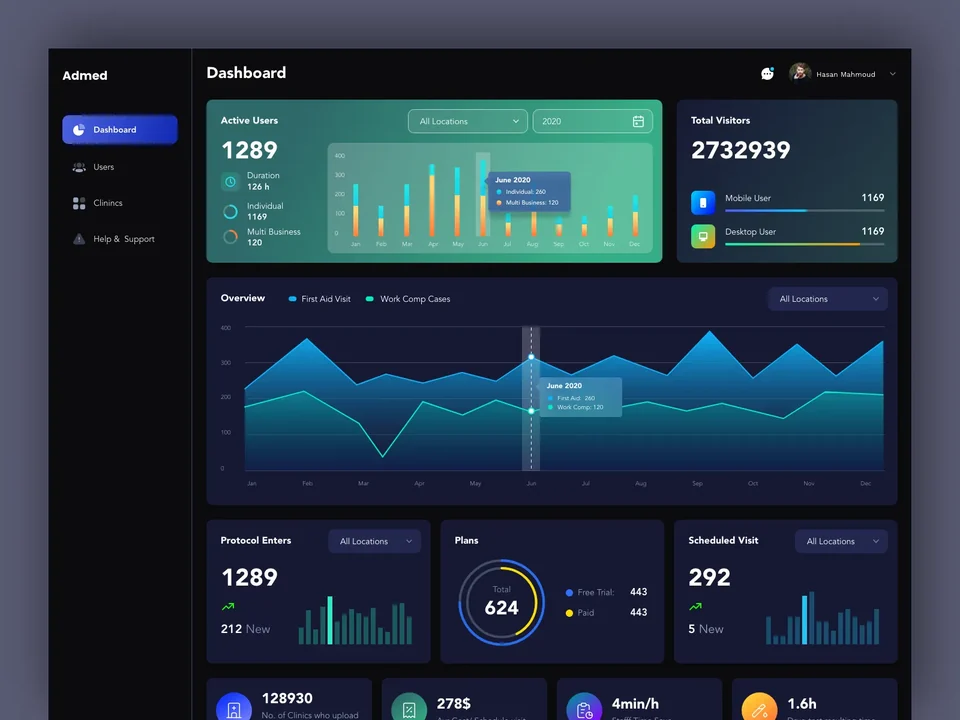Expand the user account menu chevron
960x720 pixels.
coord(893,73)
